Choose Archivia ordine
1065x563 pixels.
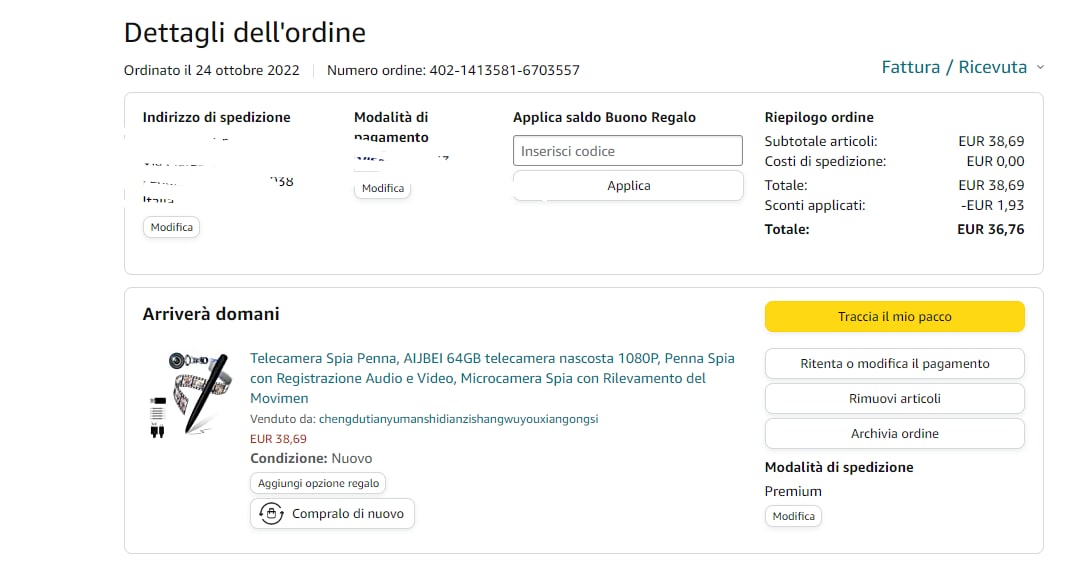coord(894,433)
